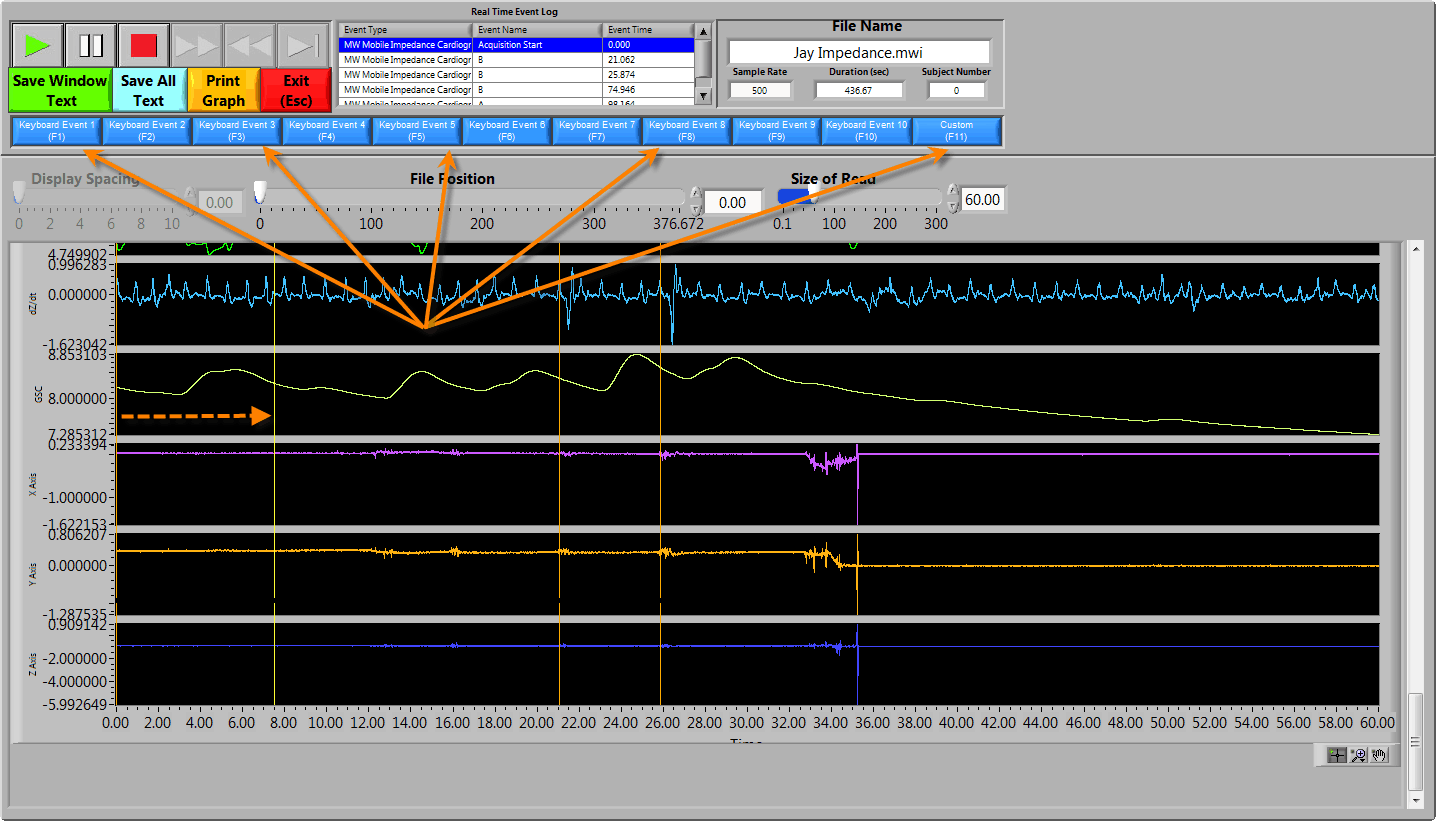
Task: Trigger Keyboard Event 7 (F7)
Action: pos(597,131)
